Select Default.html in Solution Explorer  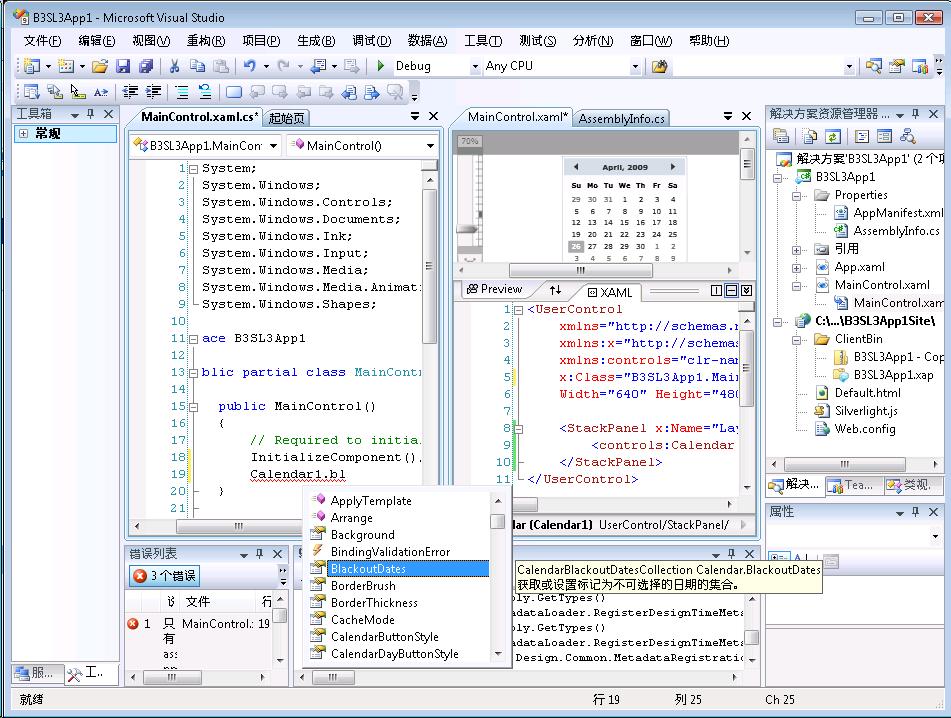(x=867, y=393)
